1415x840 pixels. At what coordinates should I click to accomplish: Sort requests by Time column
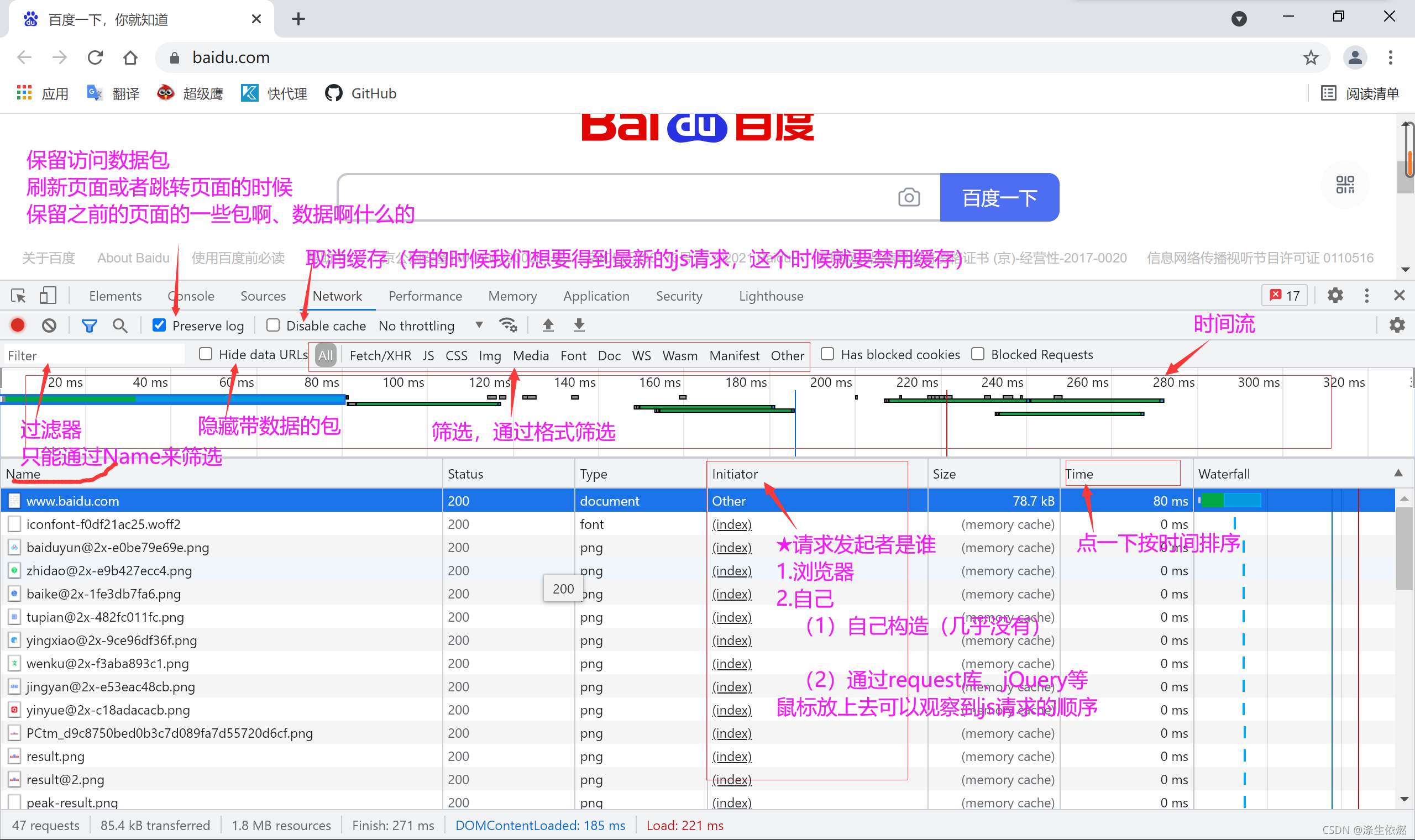point(1126,474)
